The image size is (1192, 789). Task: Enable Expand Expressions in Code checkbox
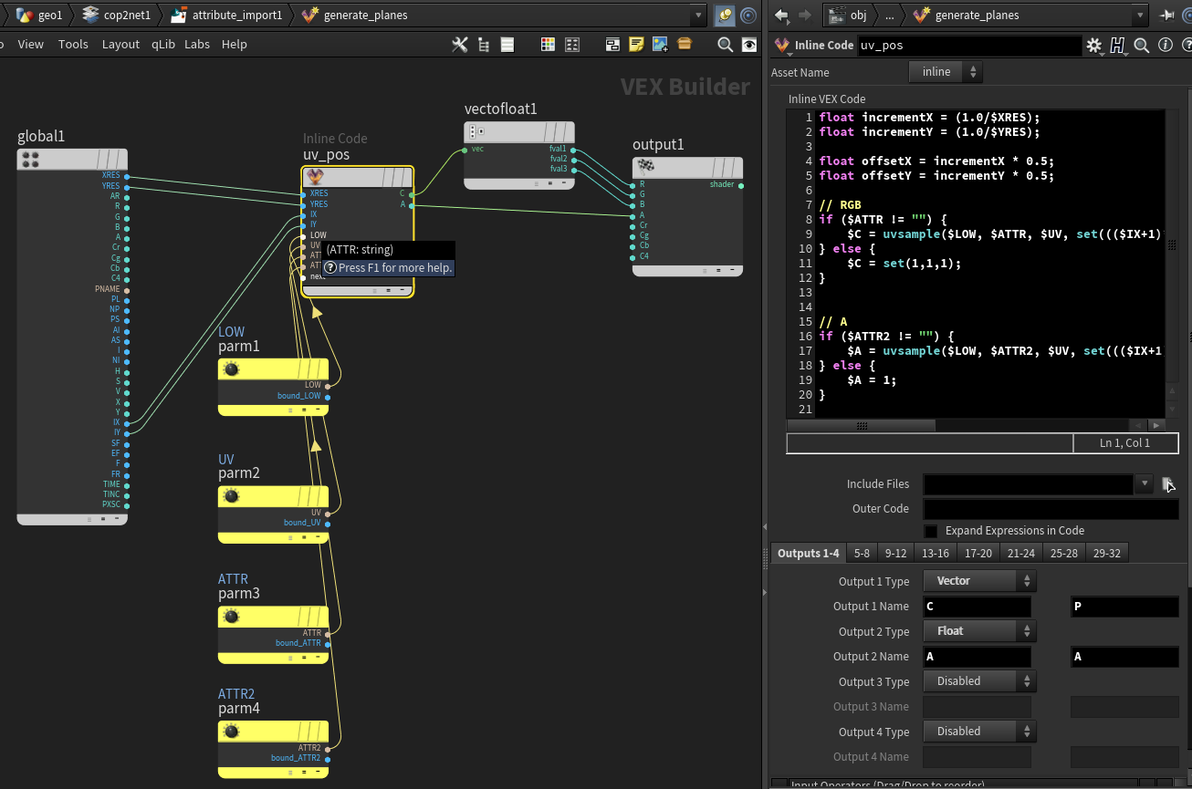[x=931, y=531]
